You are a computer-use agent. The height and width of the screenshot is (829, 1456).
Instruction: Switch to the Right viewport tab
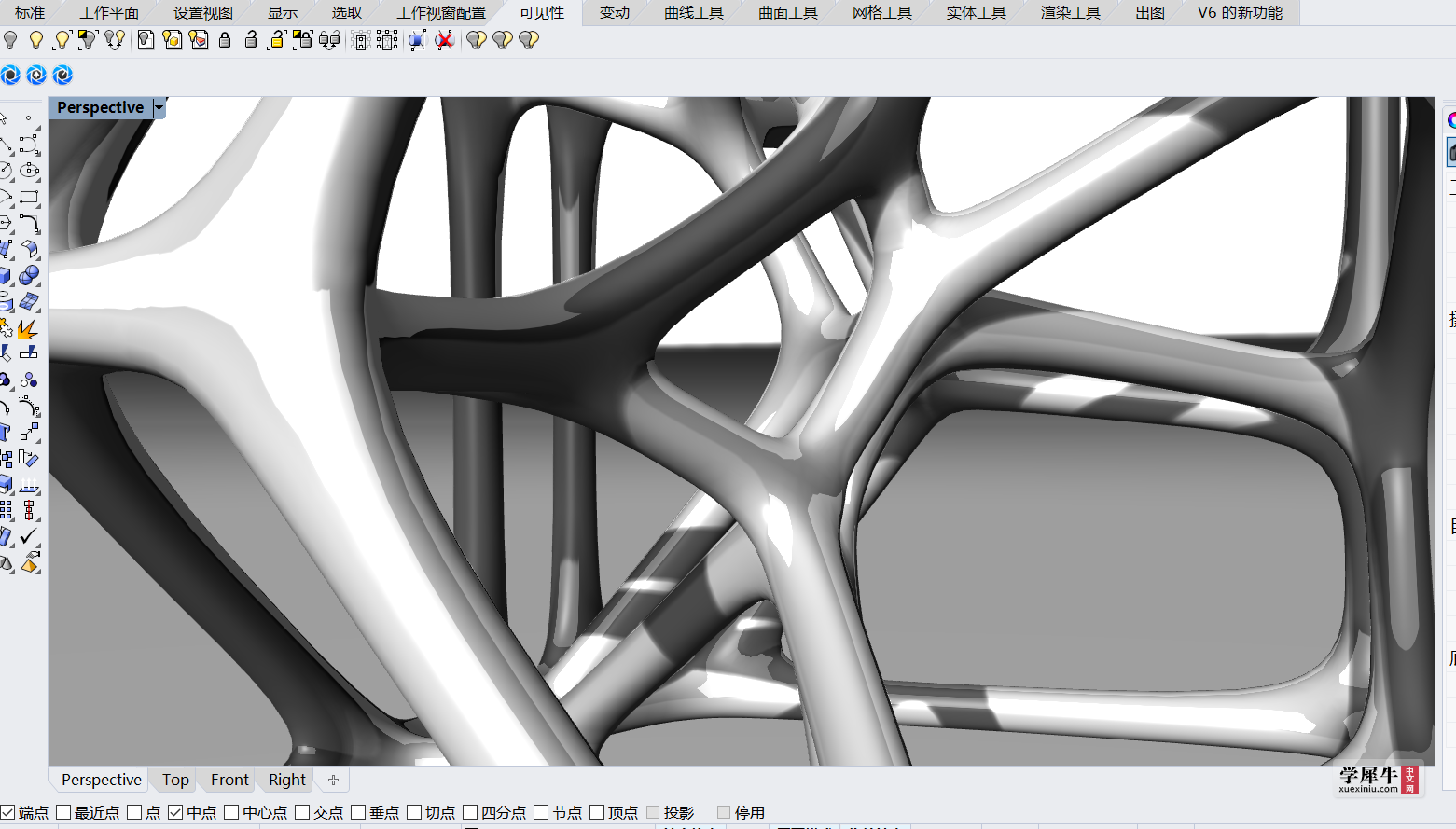pos(287,780)
